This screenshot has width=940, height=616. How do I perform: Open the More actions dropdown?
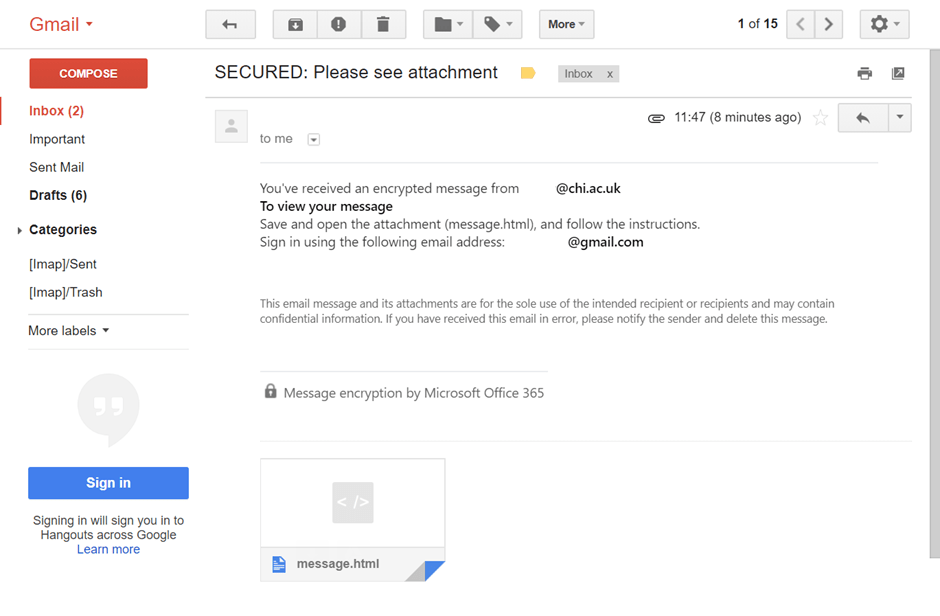tap(566, 23)
